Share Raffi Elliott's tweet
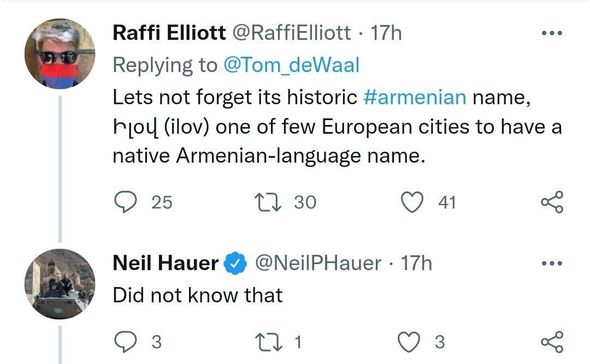This screenshot has width=590, height=364. coord(552,202)
